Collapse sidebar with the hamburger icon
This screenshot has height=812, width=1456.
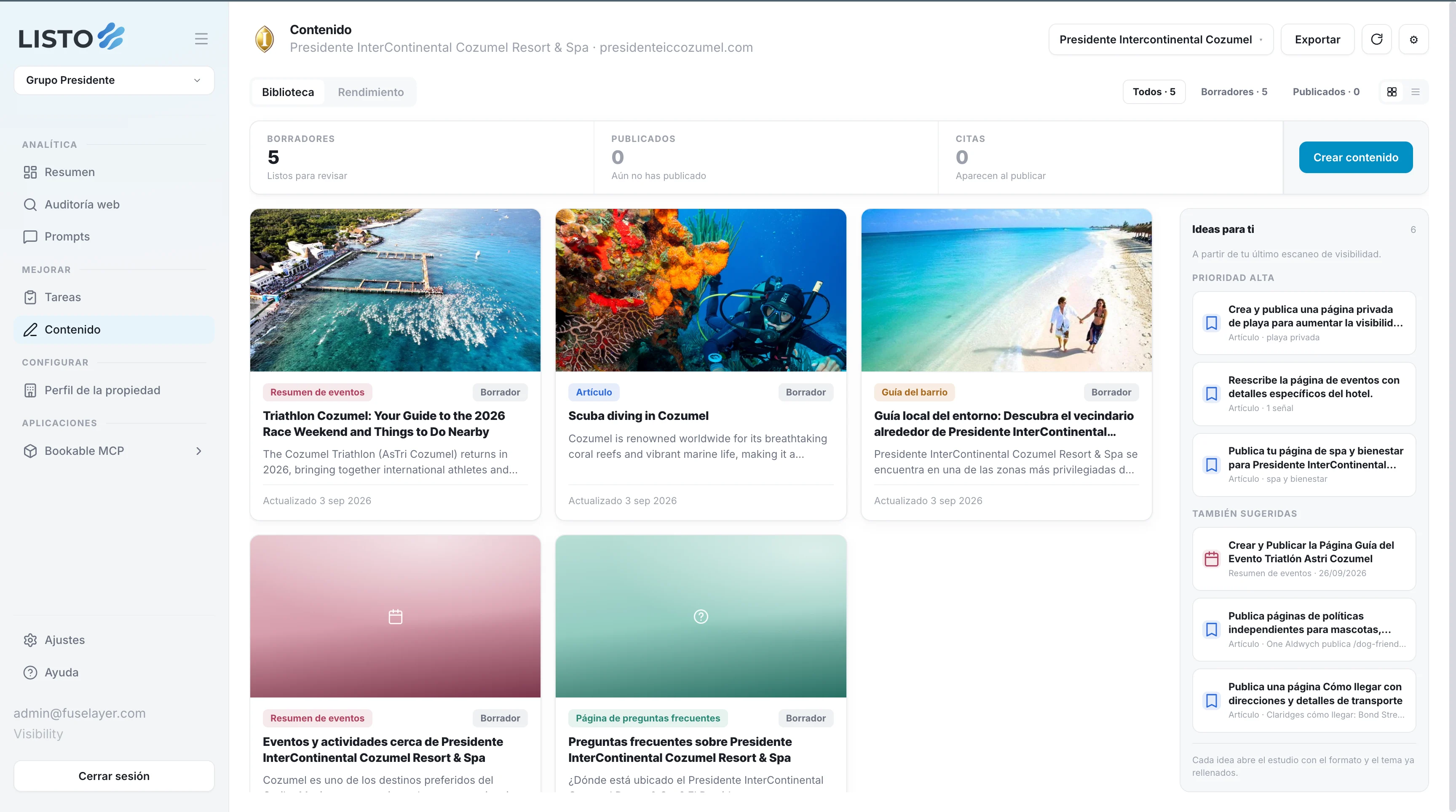tap(201, 39)
